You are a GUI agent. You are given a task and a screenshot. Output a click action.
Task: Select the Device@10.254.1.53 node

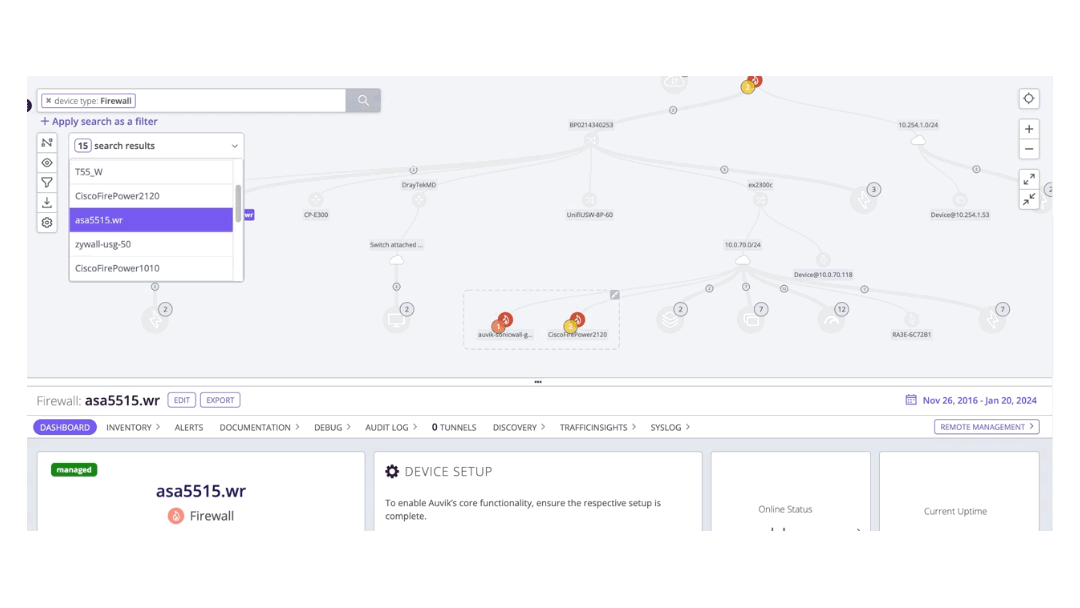(x=960, y=200)
